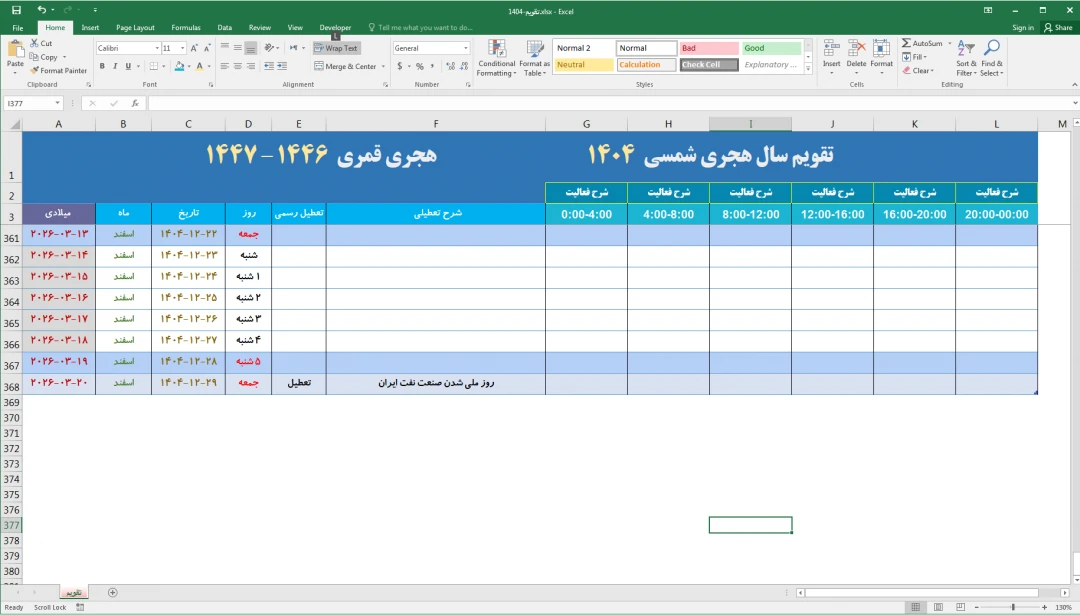
Task: Open the File tab
Action: [18, 28]
